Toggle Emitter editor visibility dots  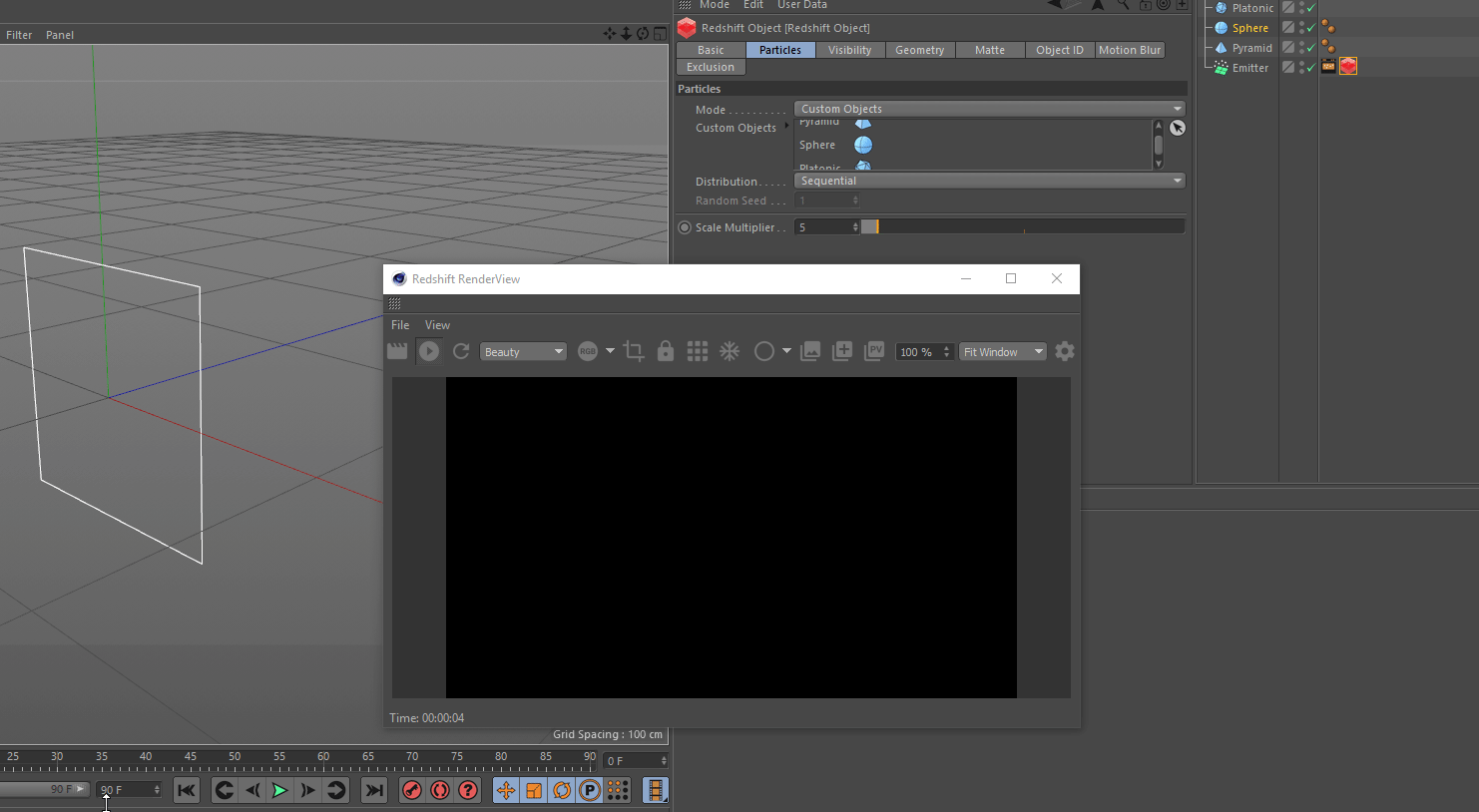click(1301, 68)
